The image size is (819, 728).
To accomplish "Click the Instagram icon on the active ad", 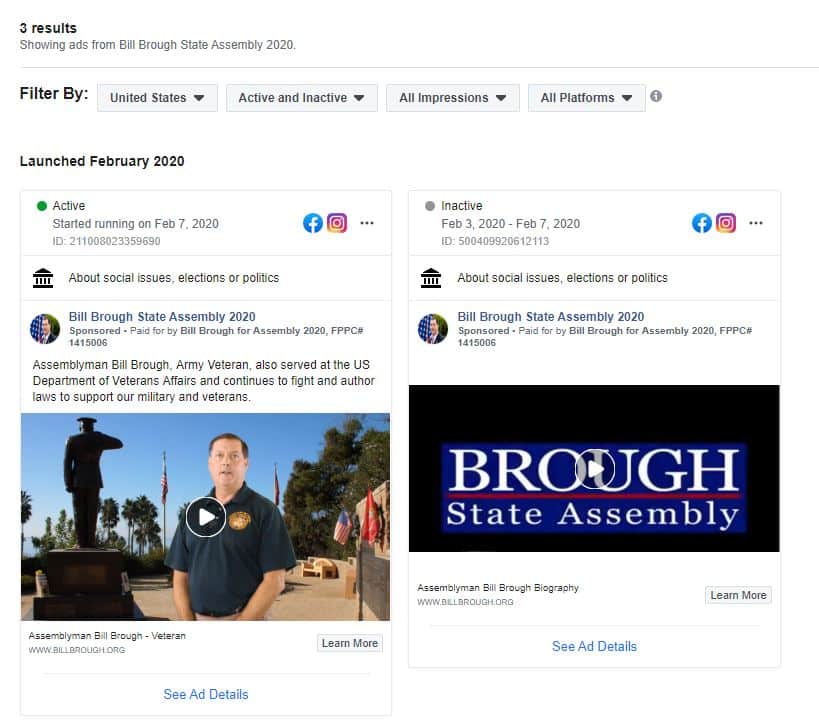I will tap(337, 223).
